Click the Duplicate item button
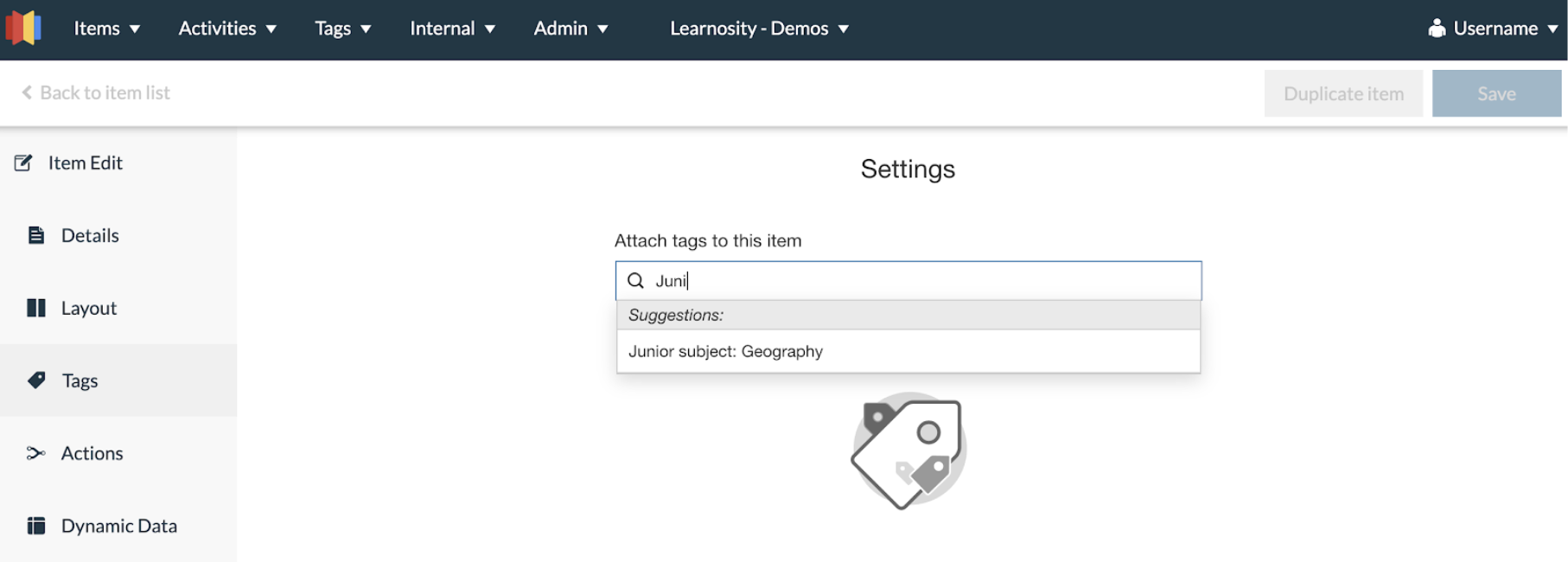 pyautogui.click(x=1342, y=93)
